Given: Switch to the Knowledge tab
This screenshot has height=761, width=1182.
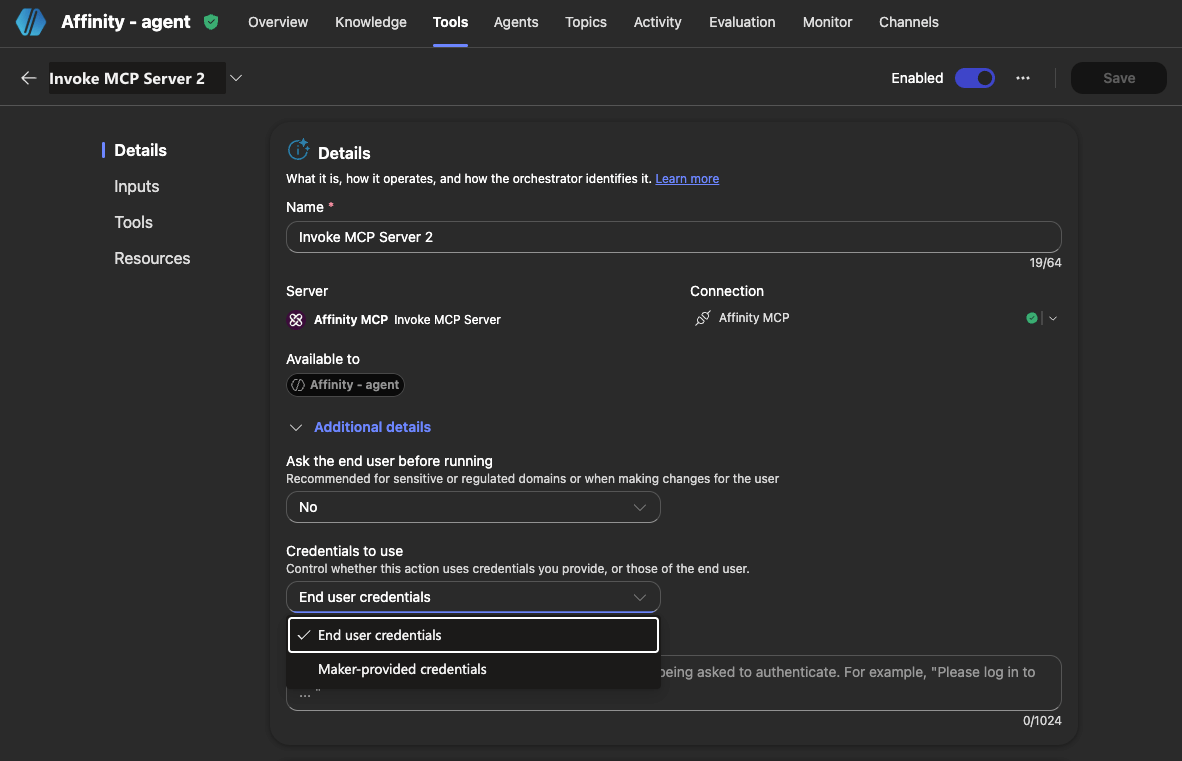Looking at the screenshot, I should tap(370, 22).
